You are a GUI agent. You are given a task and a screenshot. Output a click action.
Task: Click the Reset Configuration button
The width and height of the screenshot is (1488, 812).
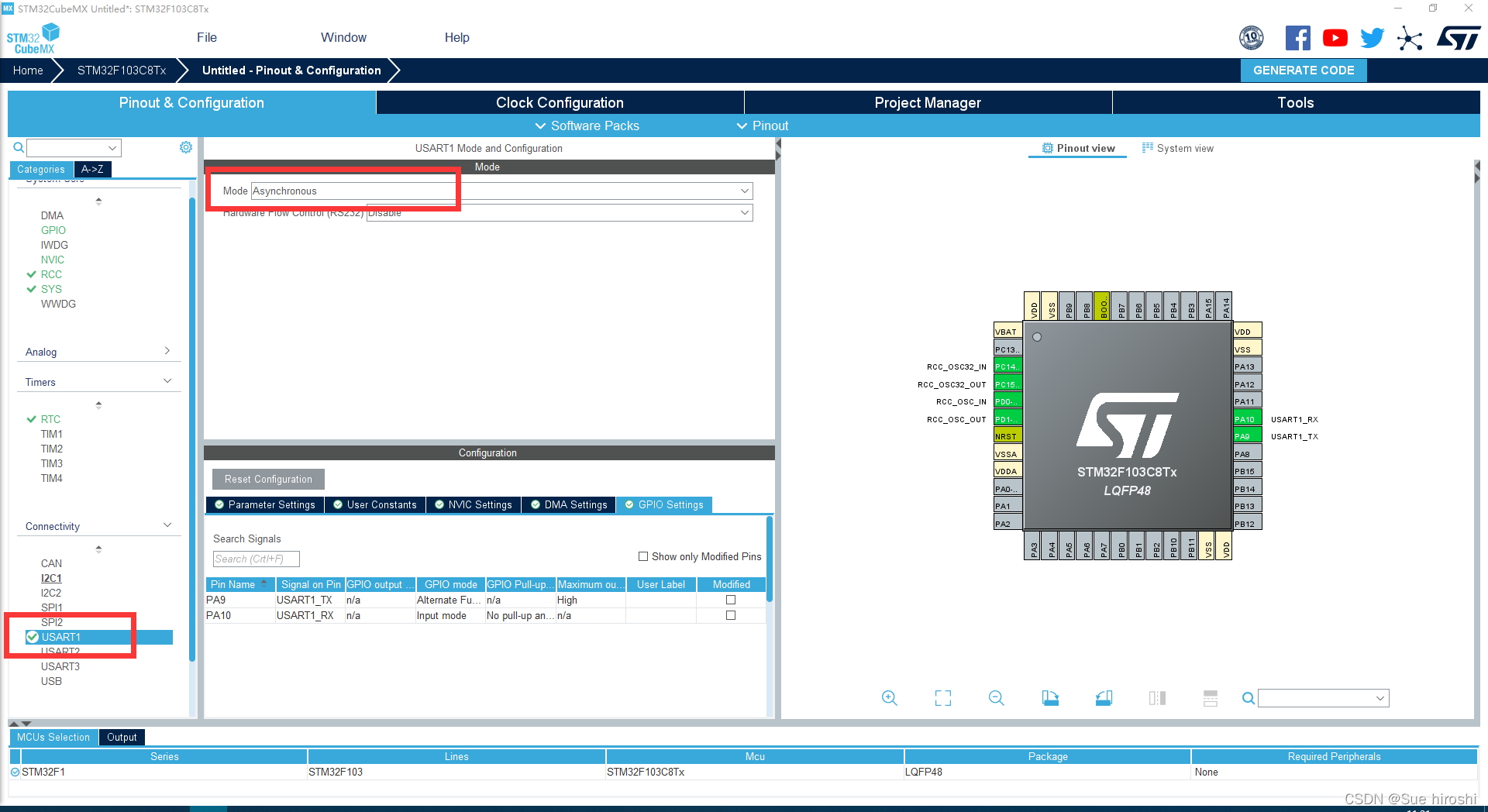coord(268,479)
